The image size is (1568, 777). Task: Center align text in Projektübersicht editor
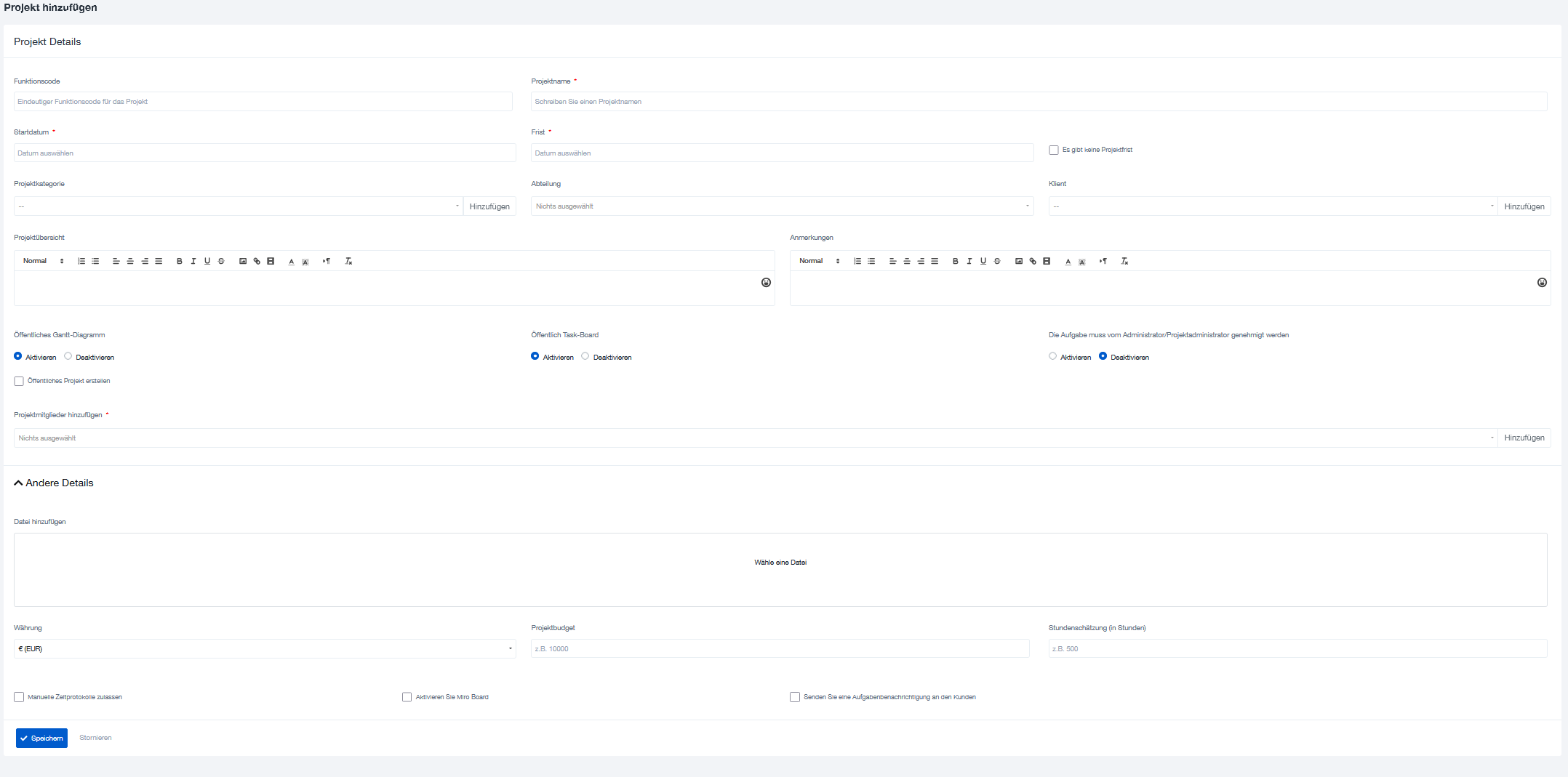click(x=130, y=261)
